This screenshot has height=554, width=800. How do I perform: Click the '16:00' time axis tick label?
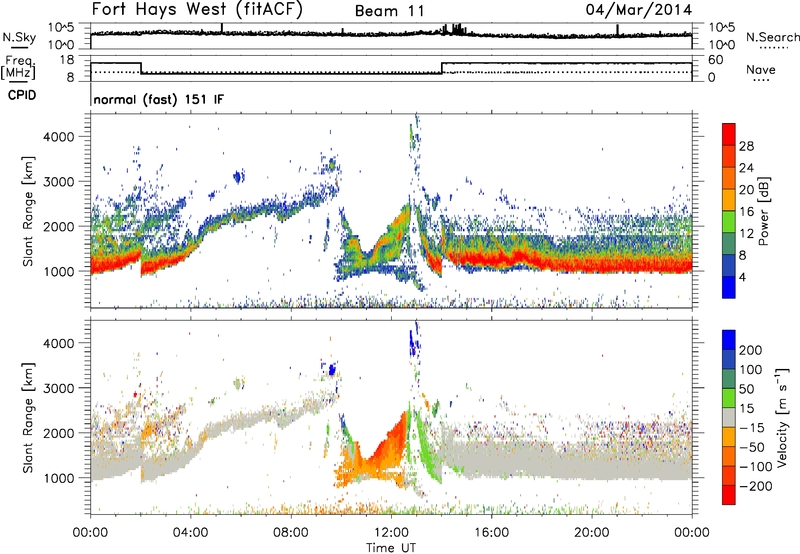[x=491, y=533]
